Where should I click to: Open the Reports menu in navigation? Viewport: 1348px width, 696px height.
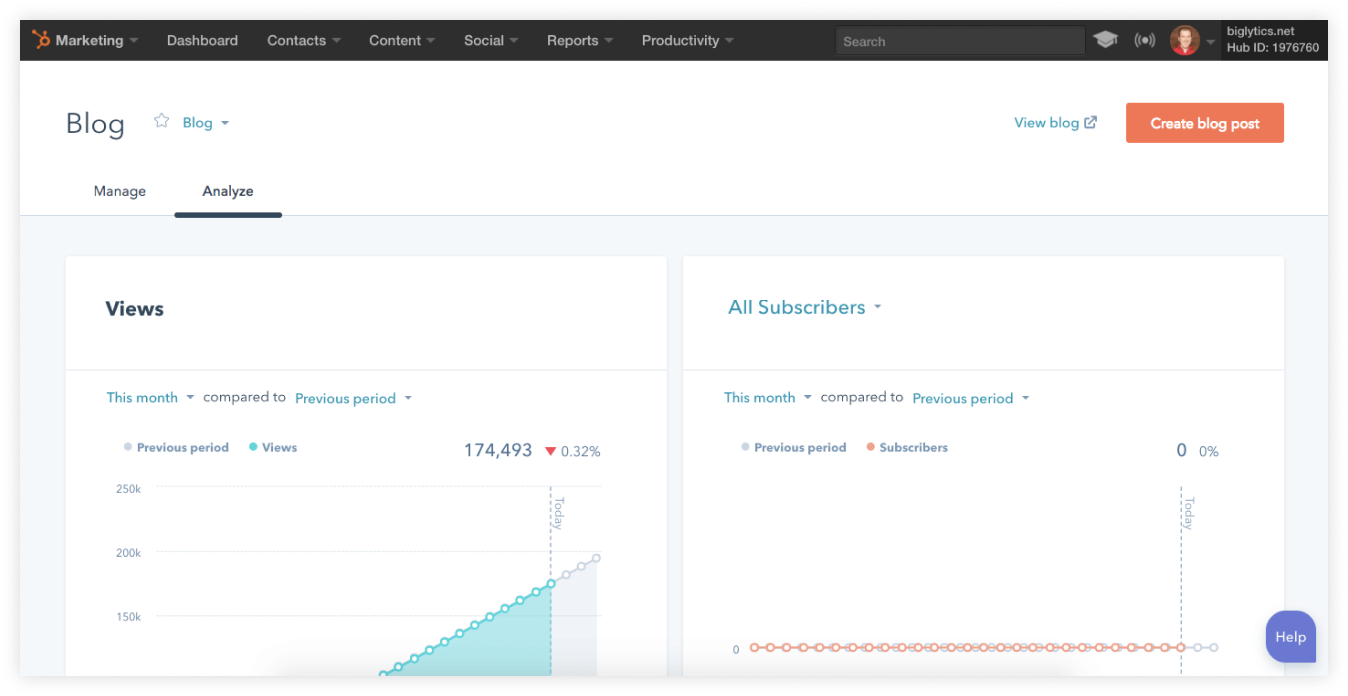(579, 41)
